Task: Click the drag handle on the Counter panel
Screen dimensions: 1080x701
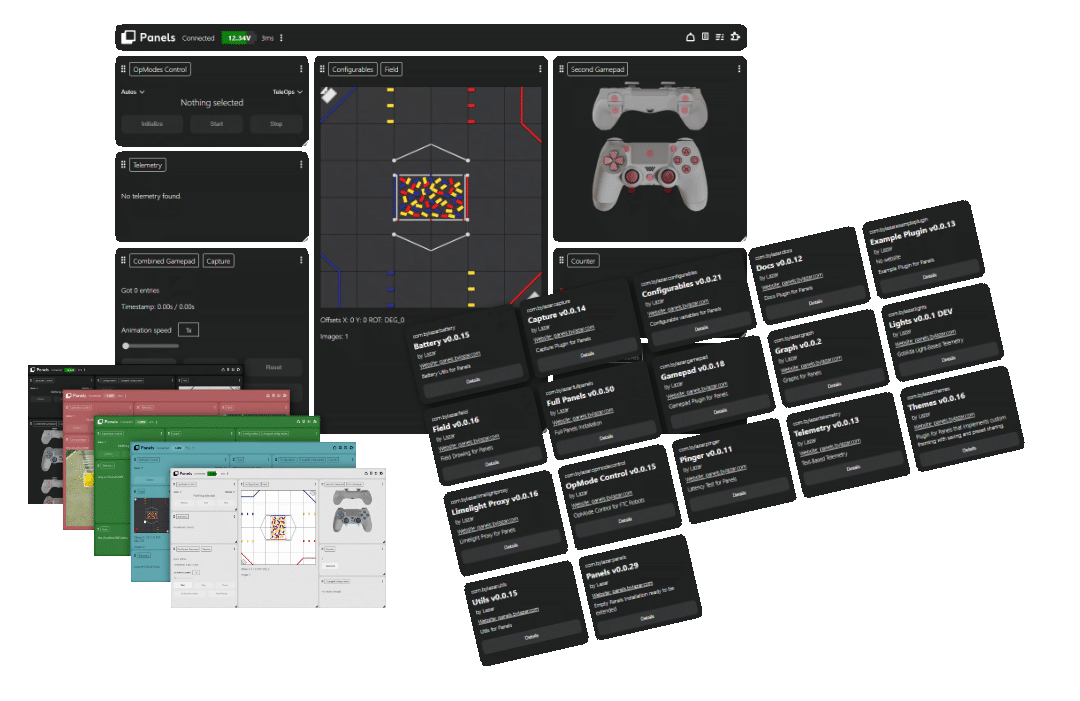Action: pos(563,260)
